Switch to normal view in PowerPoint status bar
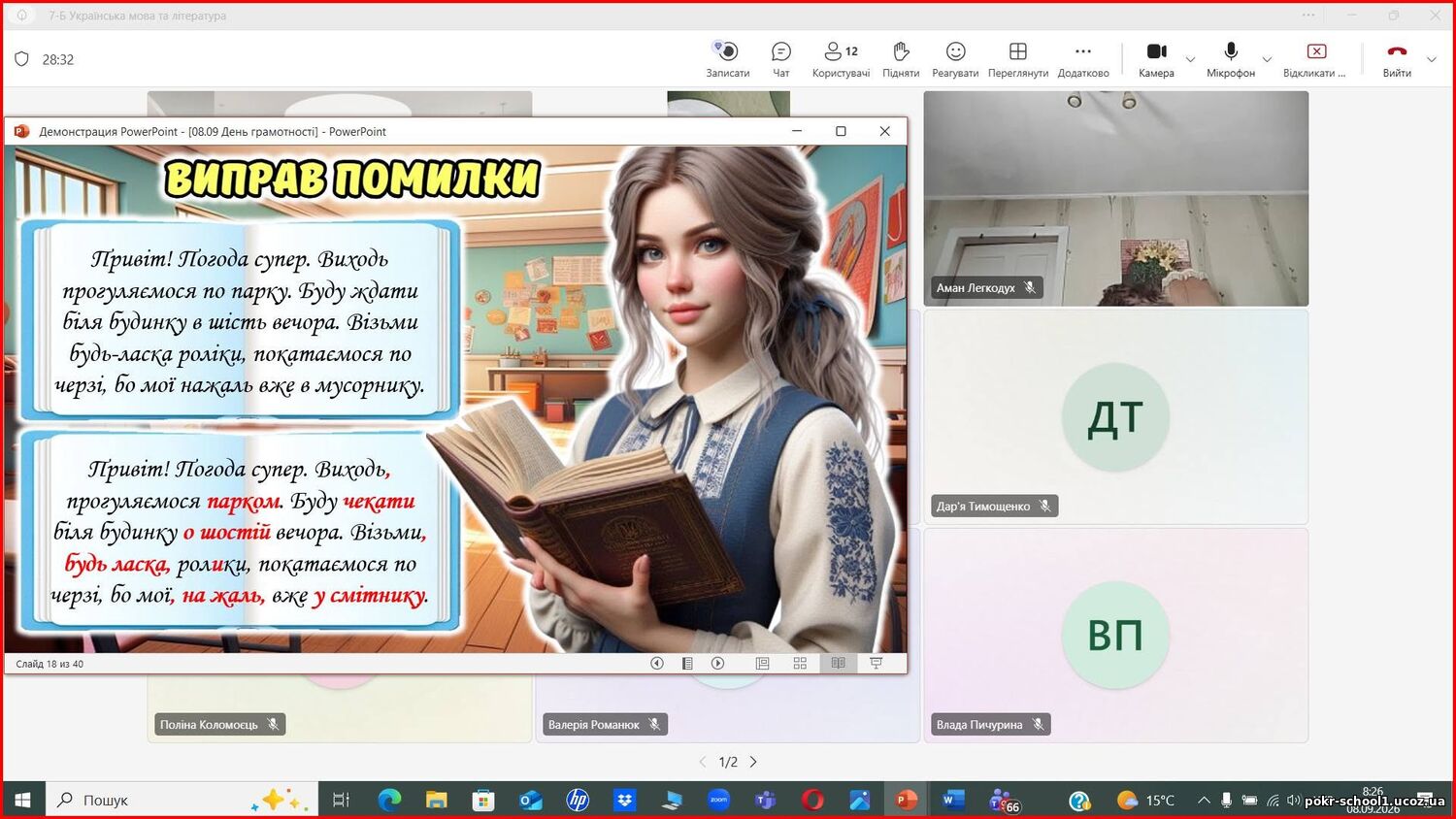 tap(763, 664)
